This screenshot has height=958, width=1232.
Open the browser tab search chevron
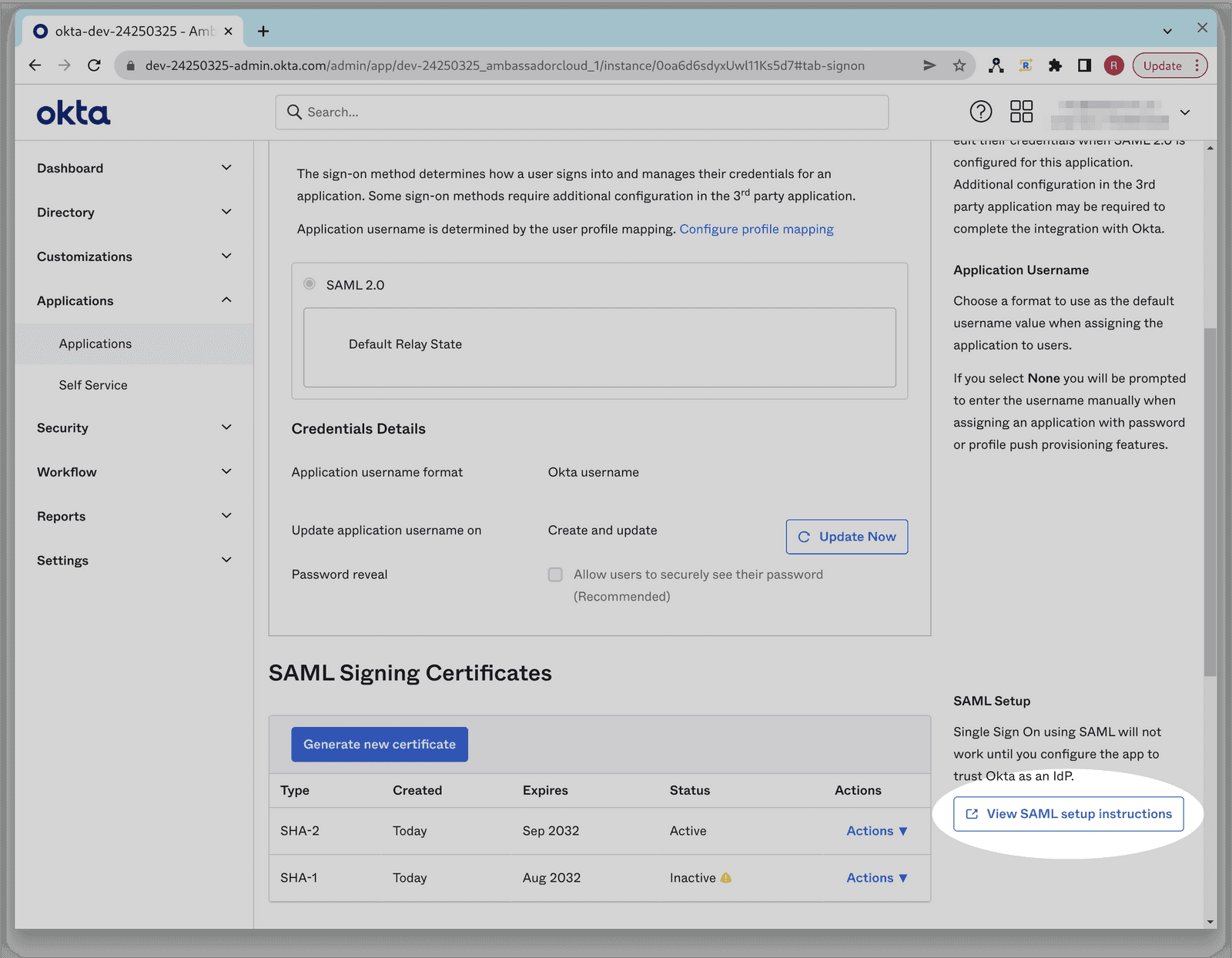point(1167,31)
